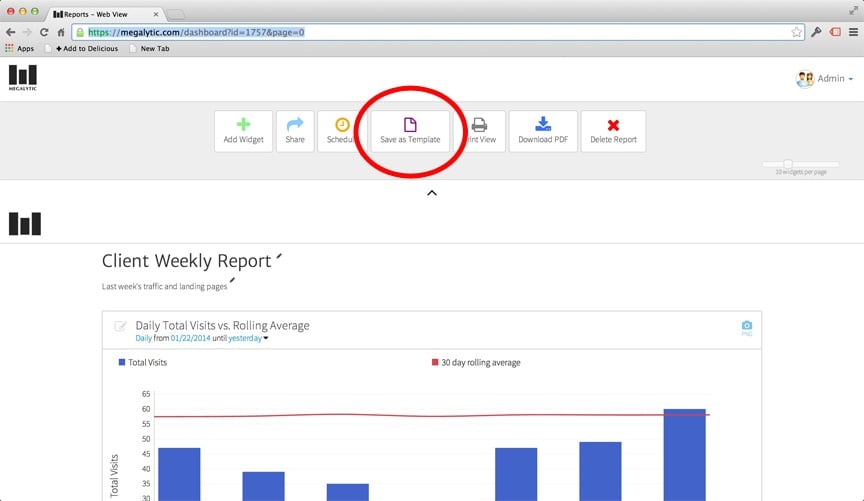Open the Admin user dropdown
Screen dimensions: 864x501
coord(835,79)
